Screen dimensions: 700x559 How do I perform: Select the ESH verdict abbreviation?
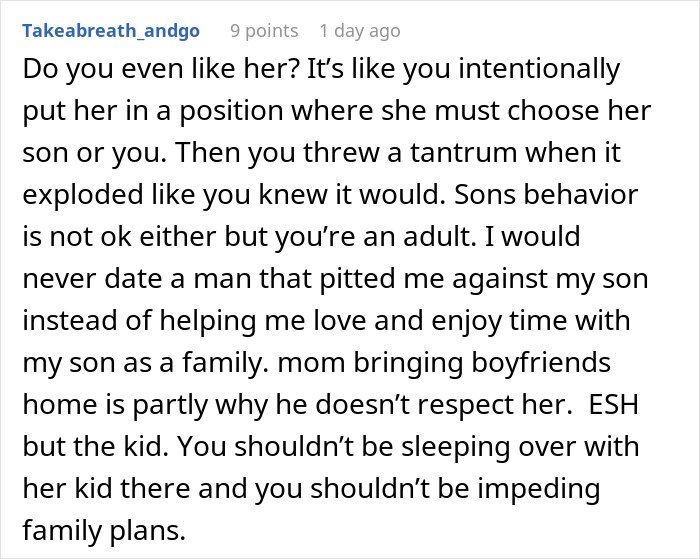point(613,404)
